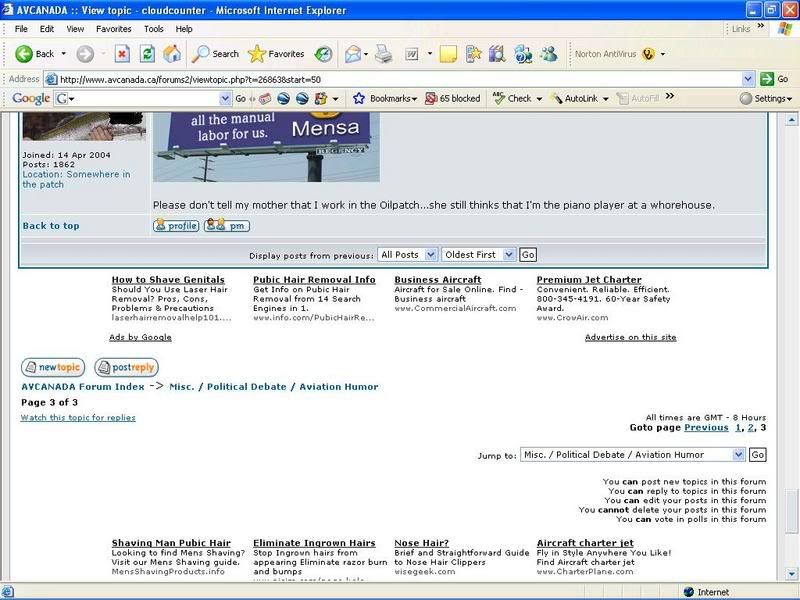Click Google toolbar Bookmarks star
Screen dimensions: 800x600
coord(385,98)
